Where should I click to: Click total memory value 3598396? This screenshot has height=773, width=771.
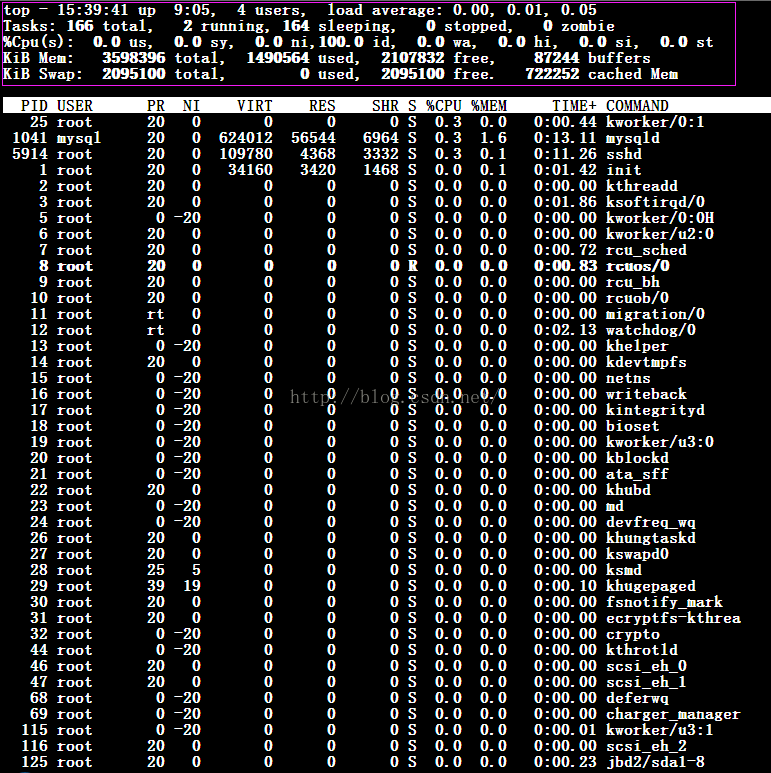[x=134, y=58]
